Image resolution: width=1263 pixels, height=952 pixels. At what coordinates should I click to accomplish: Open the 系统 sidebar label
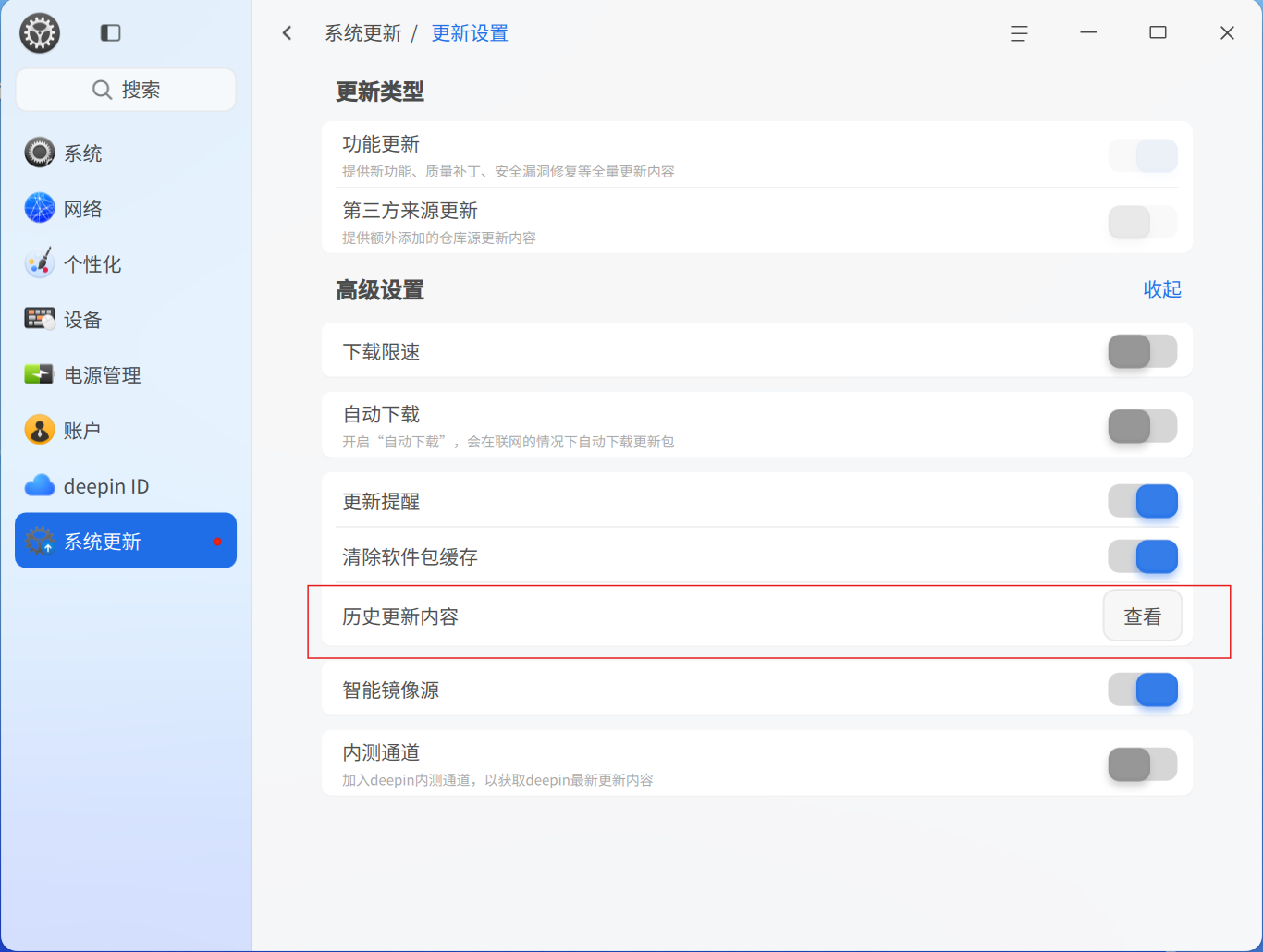coord(83,153)
